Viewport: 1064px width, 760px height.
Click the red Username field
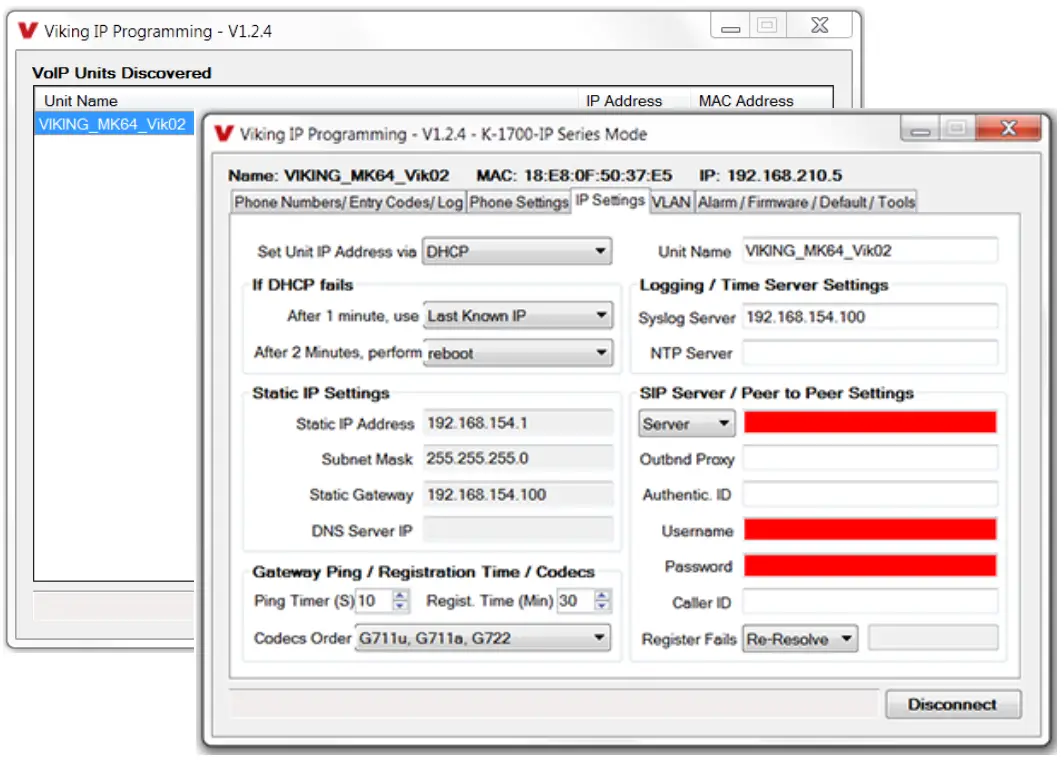click(x=870, y=529)
